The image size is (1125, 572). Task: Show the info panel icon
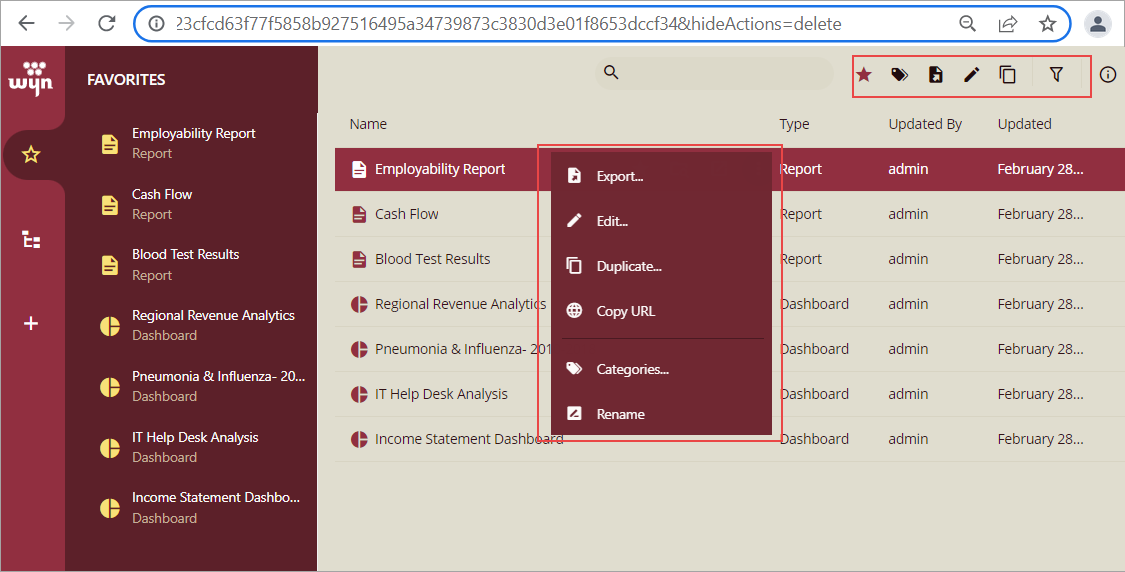pos(1107,74)
